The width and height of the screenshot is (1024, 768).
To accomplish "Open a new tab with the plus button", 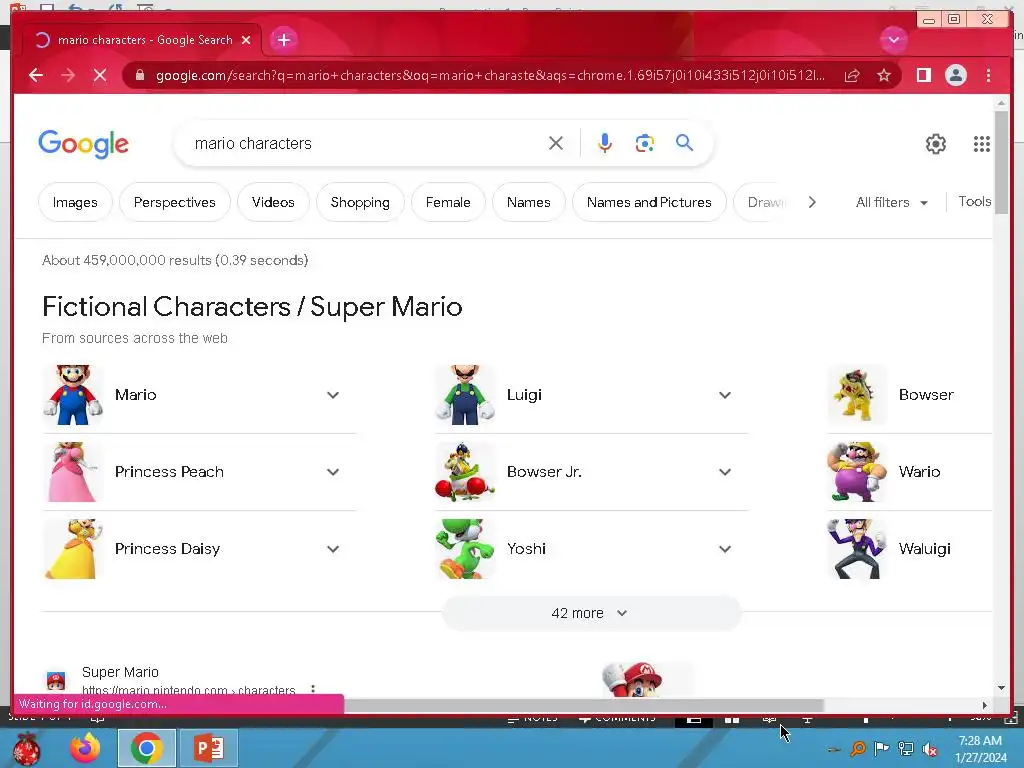I will tap(283, 40).
